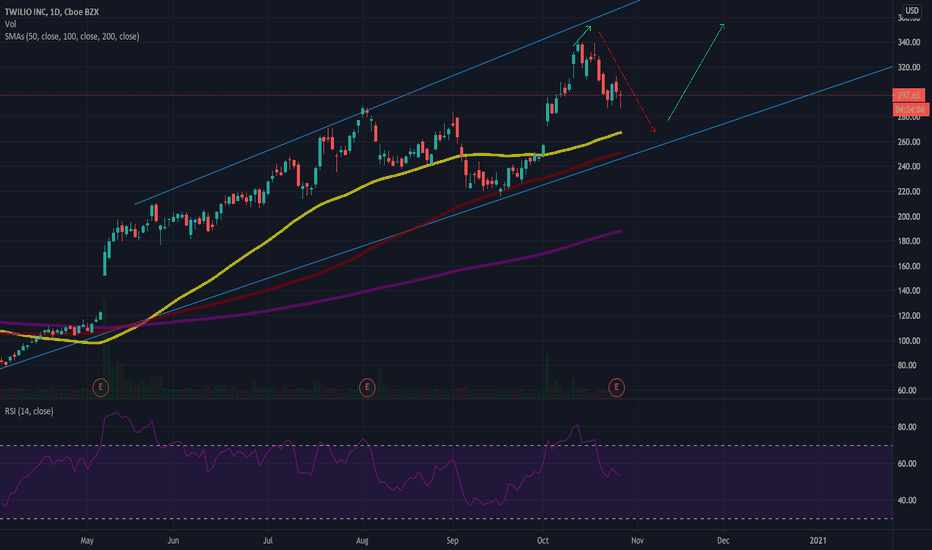The height and width of the screenshot is (550, 932).
Task: Click the 100.00 price scale label
Action: coord(909,341)
